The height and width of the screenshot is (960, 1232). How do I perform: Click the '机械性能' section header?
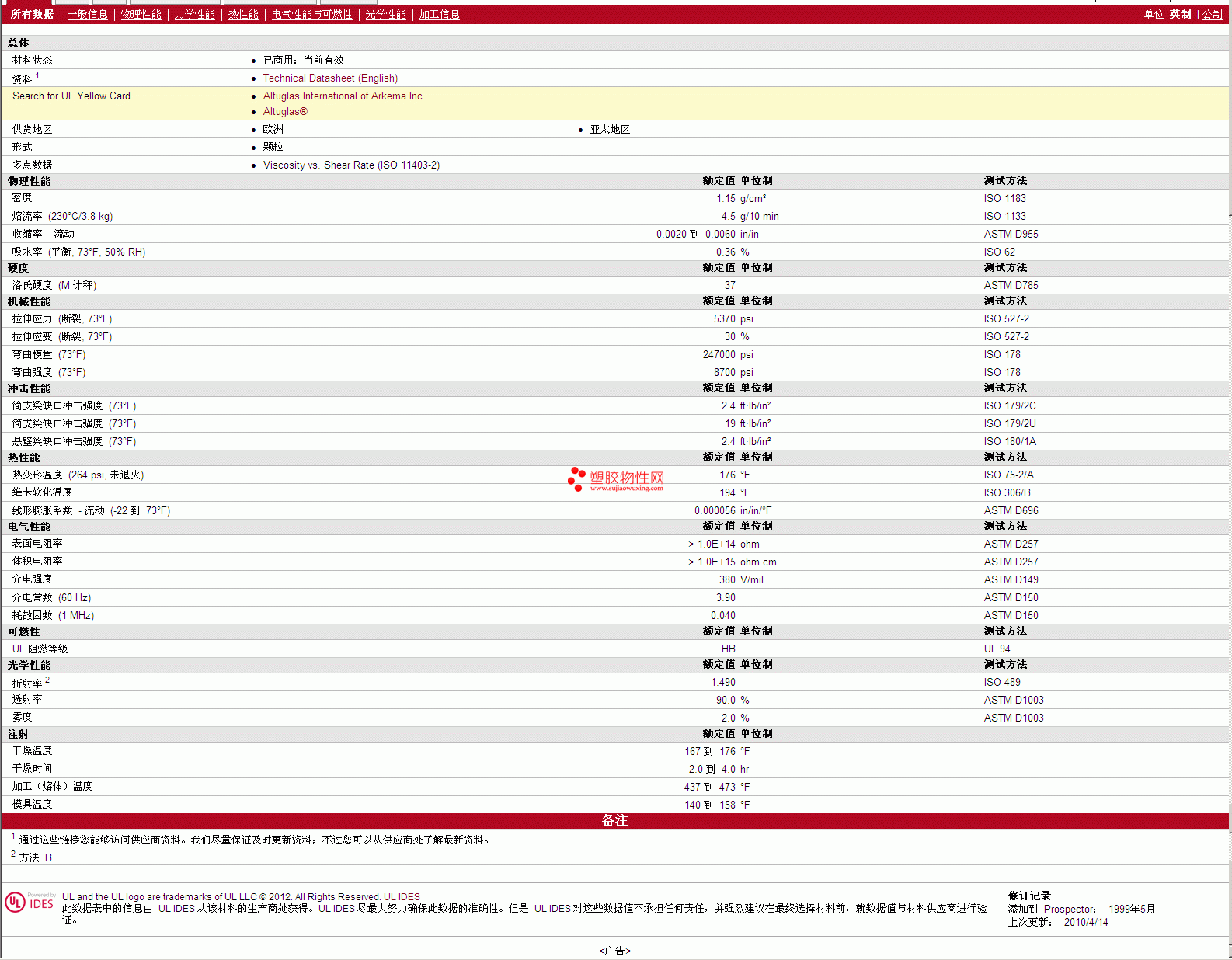pyautogui.click(x=29, y=301)
